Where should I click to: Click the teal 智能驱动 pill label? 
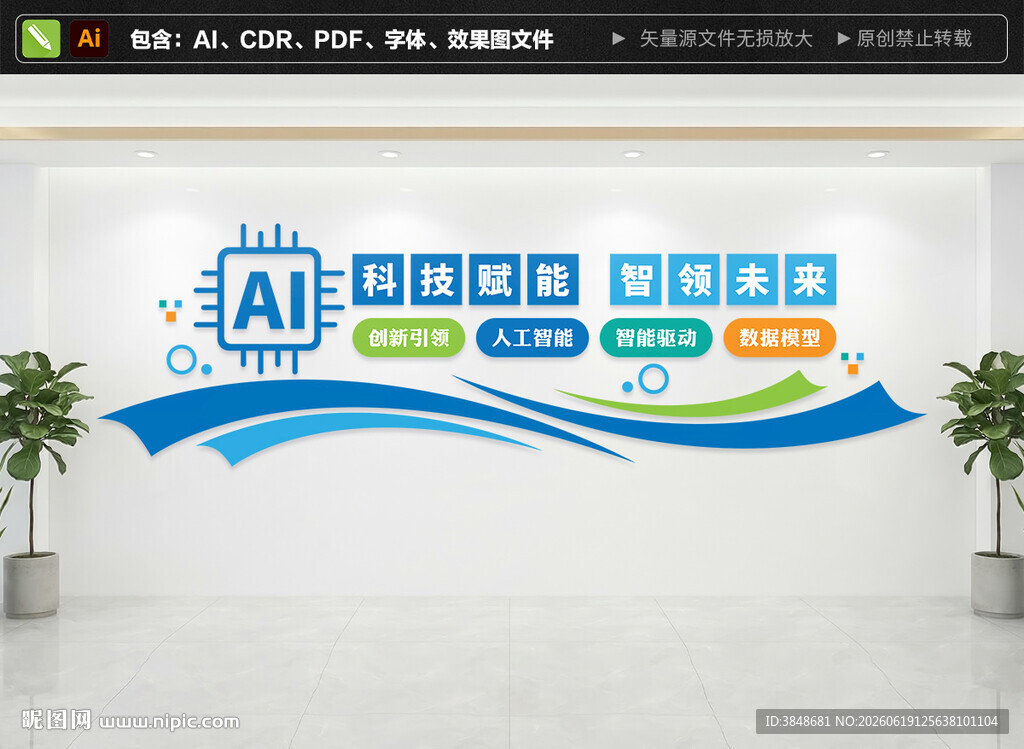pos(656,338)
